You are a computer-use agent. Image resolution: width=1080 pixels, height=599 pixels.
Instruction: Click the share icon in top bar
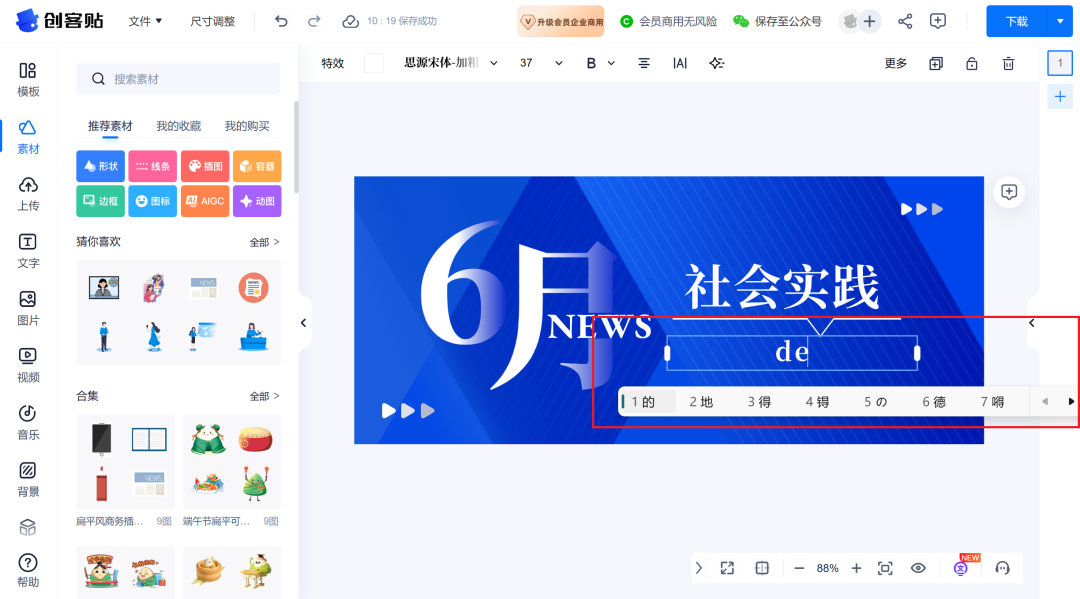(905, 21)
